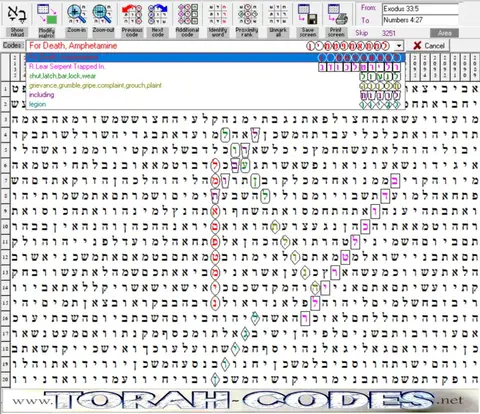Click teal diamond letter in matrix row 17
This screenshot has height=414, width=480.
pyautogui.click(x=245, y=334)
